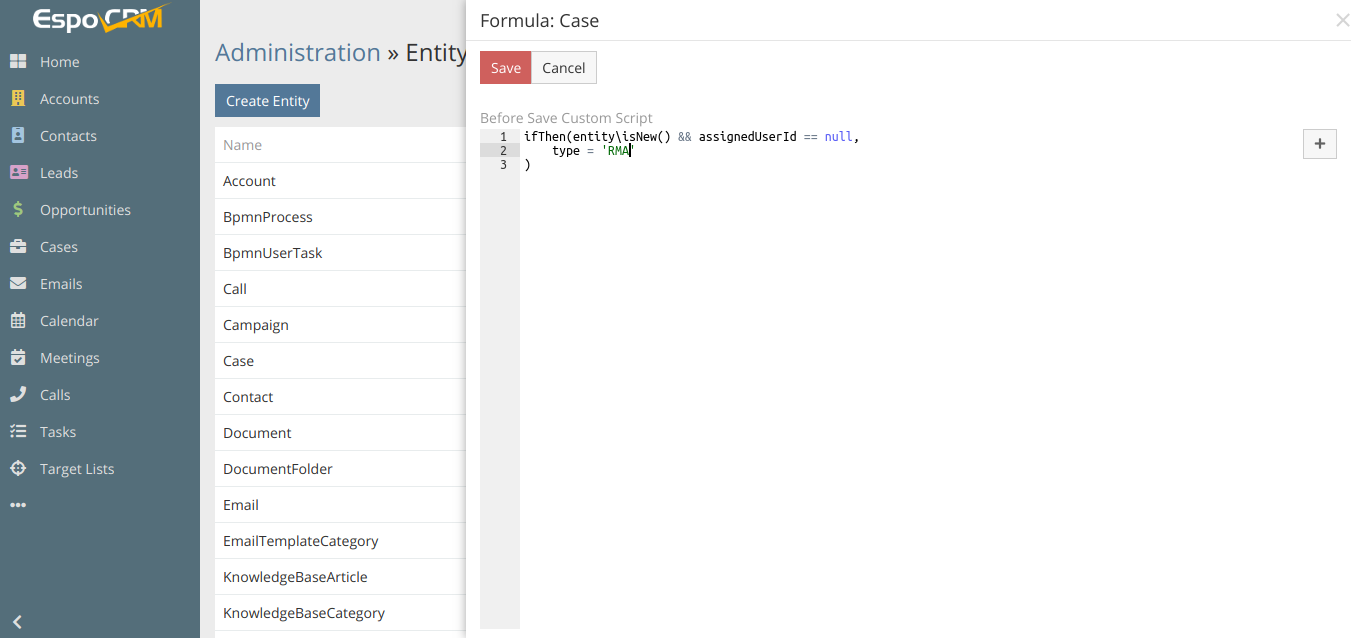Expand more navigation items with ellipsis
Image resolution: width=1351 pixels, height=638 pixels.
(x=18, y=506)
